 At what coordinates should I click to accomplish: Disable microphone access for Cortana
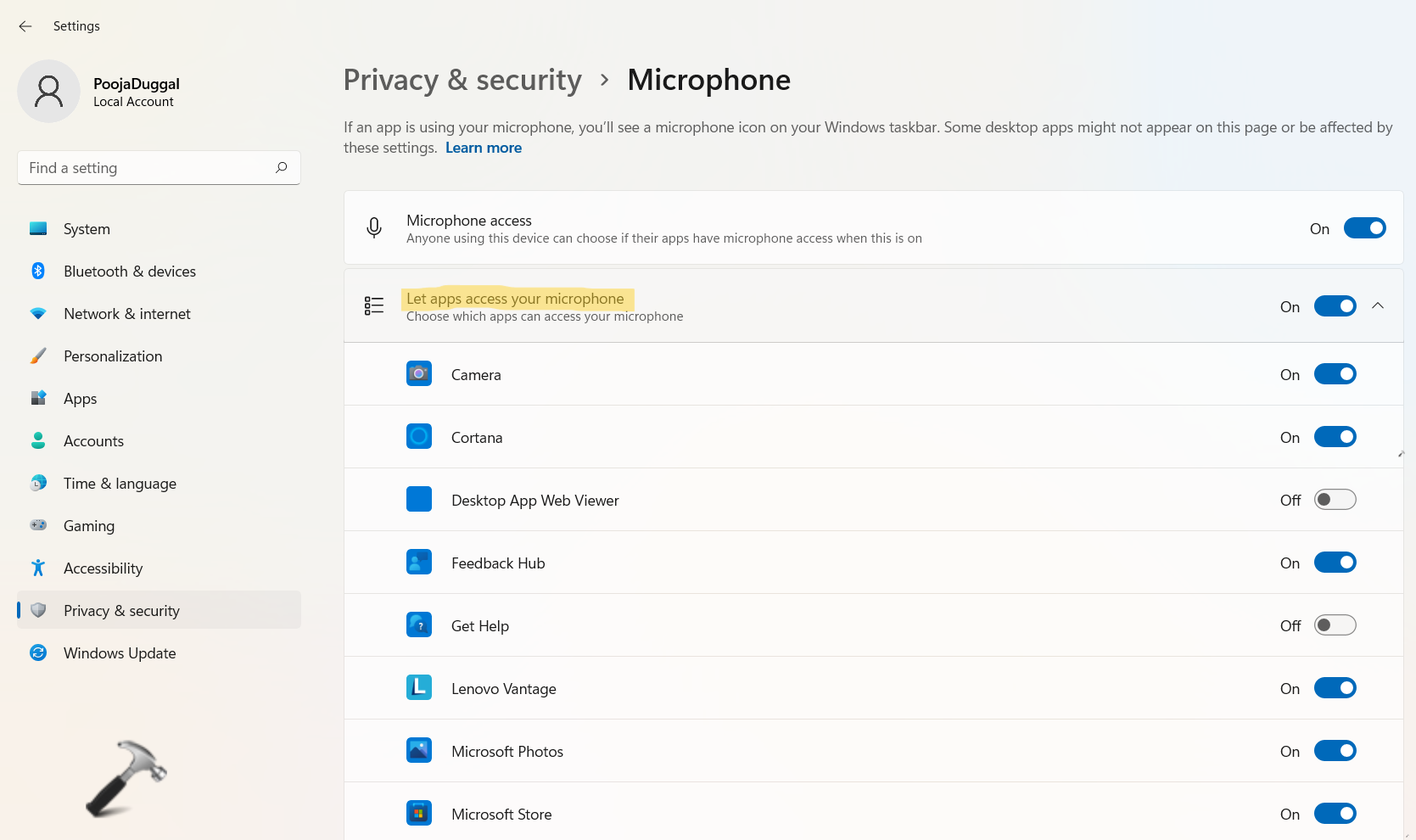(x=1335, y=437)
